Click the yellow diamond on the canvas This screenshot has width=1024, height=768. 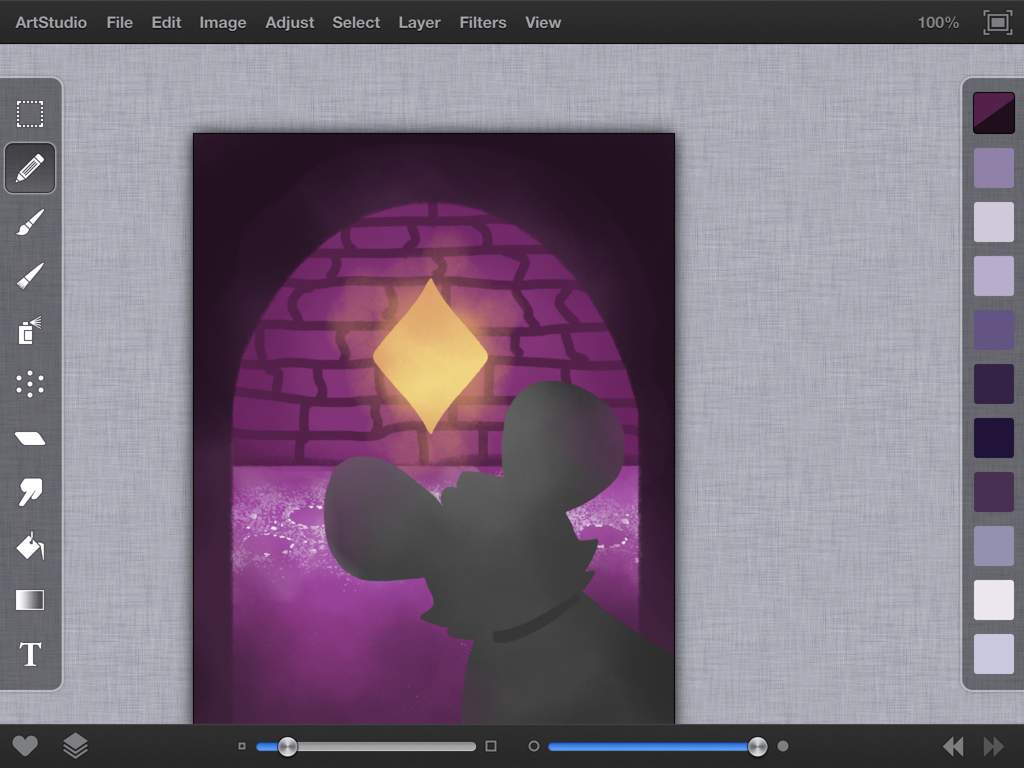pos(430,357)
